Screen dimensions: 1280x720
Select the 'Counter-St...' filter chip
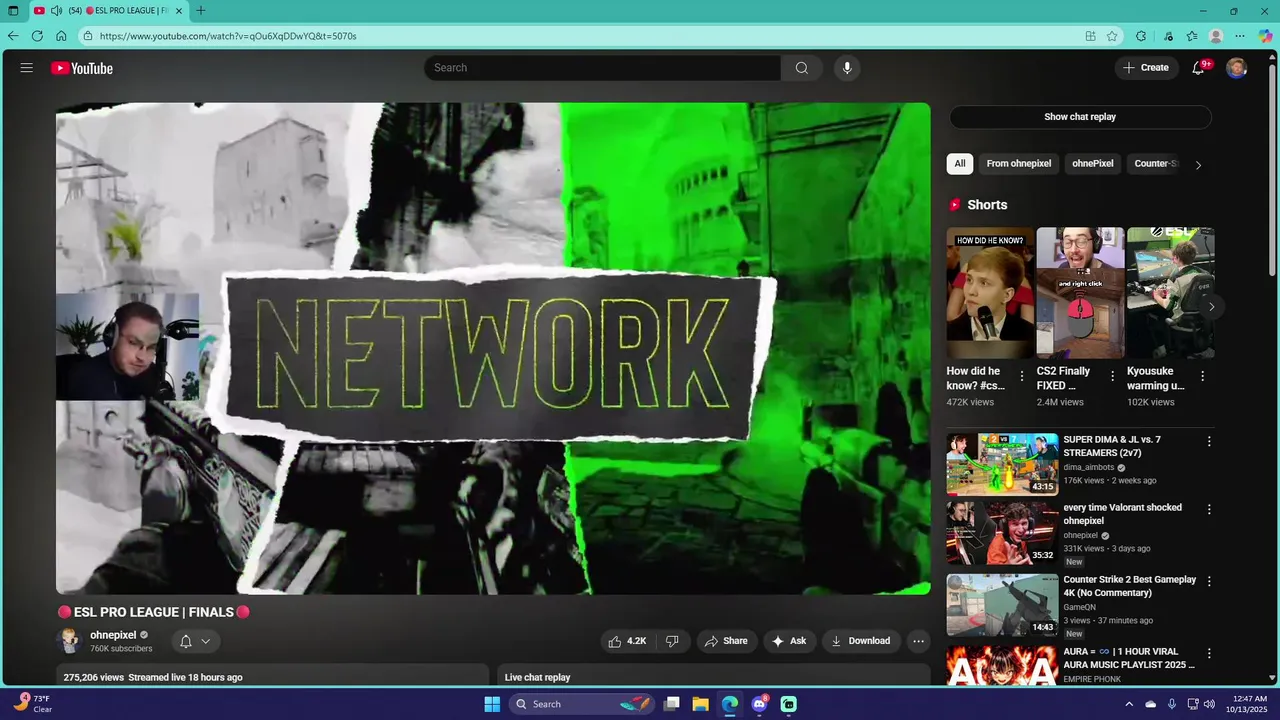pos(1156,164)
